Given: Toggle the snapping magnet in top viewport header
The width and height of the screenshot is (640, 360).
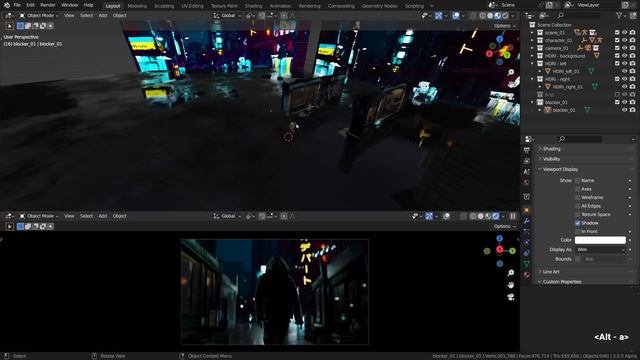Looking at the screenshot, I should pyautogui.click(x=262, y=16).
